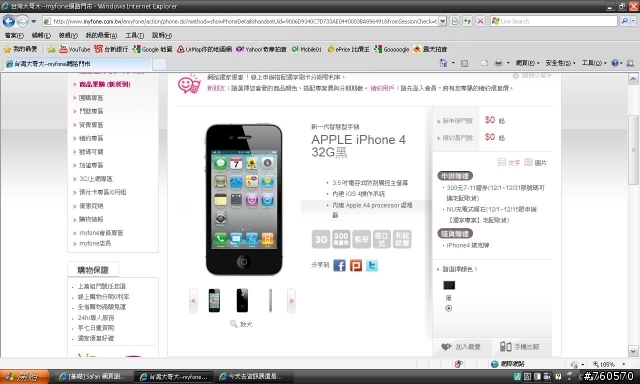The width and height of the screenshot is (640, 384).
Task: Open the Mobile01 favorites link
Action: 306,49
